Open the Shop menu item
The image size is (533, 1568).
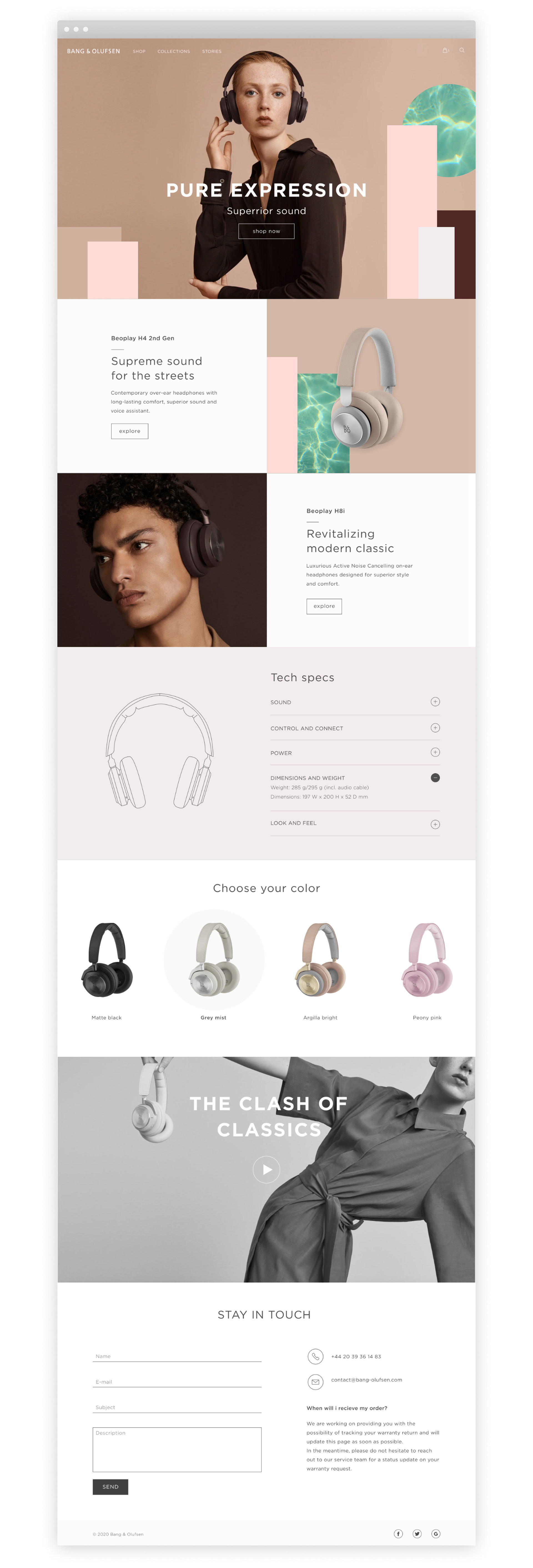(139, 51)
